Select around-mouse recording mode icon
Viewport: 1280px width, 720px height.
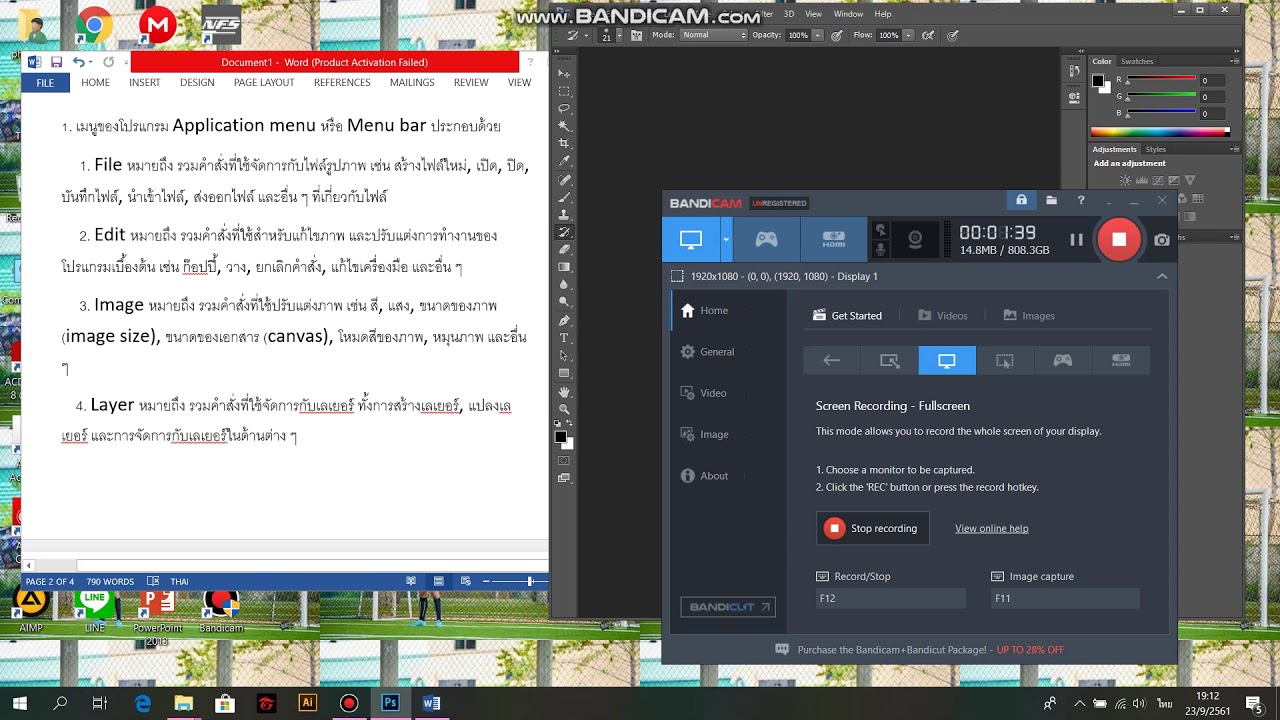click(x=1005, y=360)
